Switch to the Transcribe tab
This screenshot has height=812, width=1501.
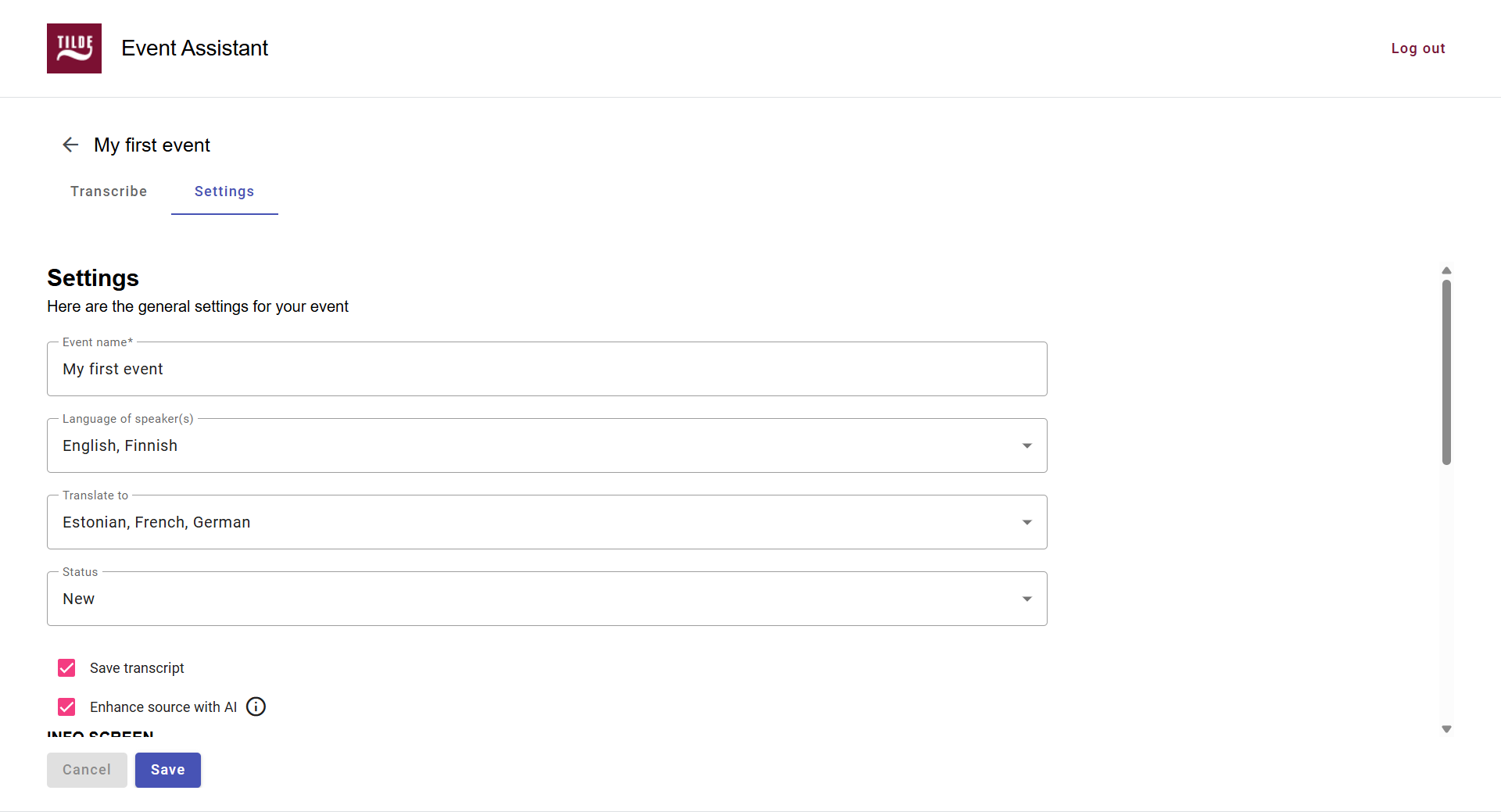tap(109, 191)
